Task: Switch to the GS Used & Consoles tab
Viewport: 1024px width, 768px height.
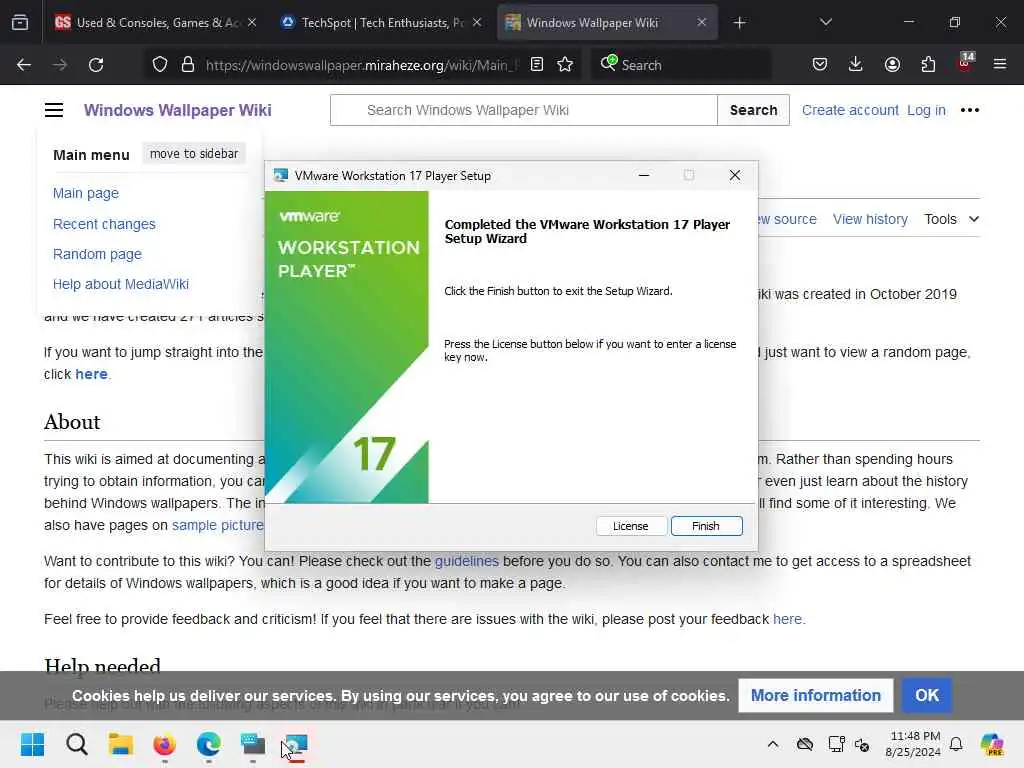Action: 148,23
